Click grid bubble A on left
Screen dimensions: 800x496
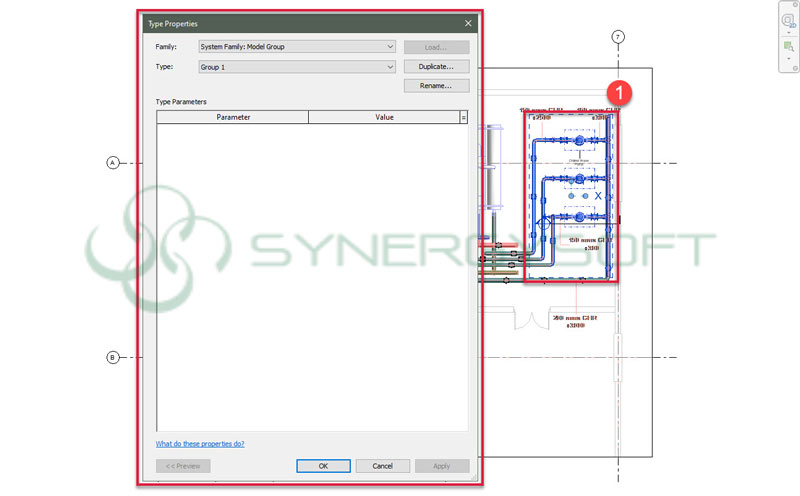coord(113,162)
